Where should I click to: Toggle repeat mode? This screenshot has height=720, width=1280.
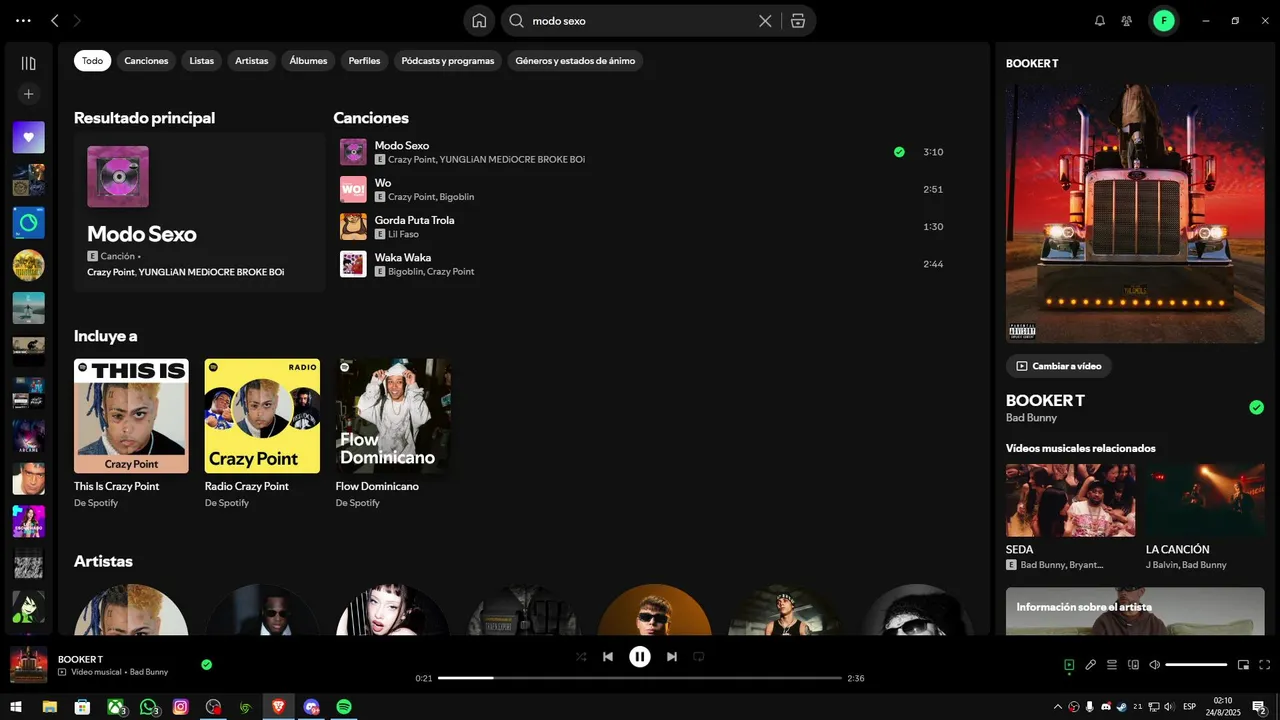(x=699, y=657)
